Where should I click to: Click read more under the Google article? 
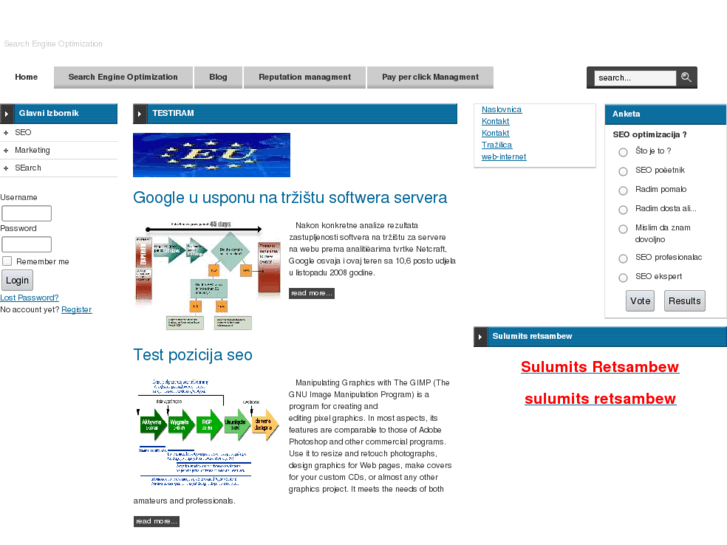[x=312, y=293]
